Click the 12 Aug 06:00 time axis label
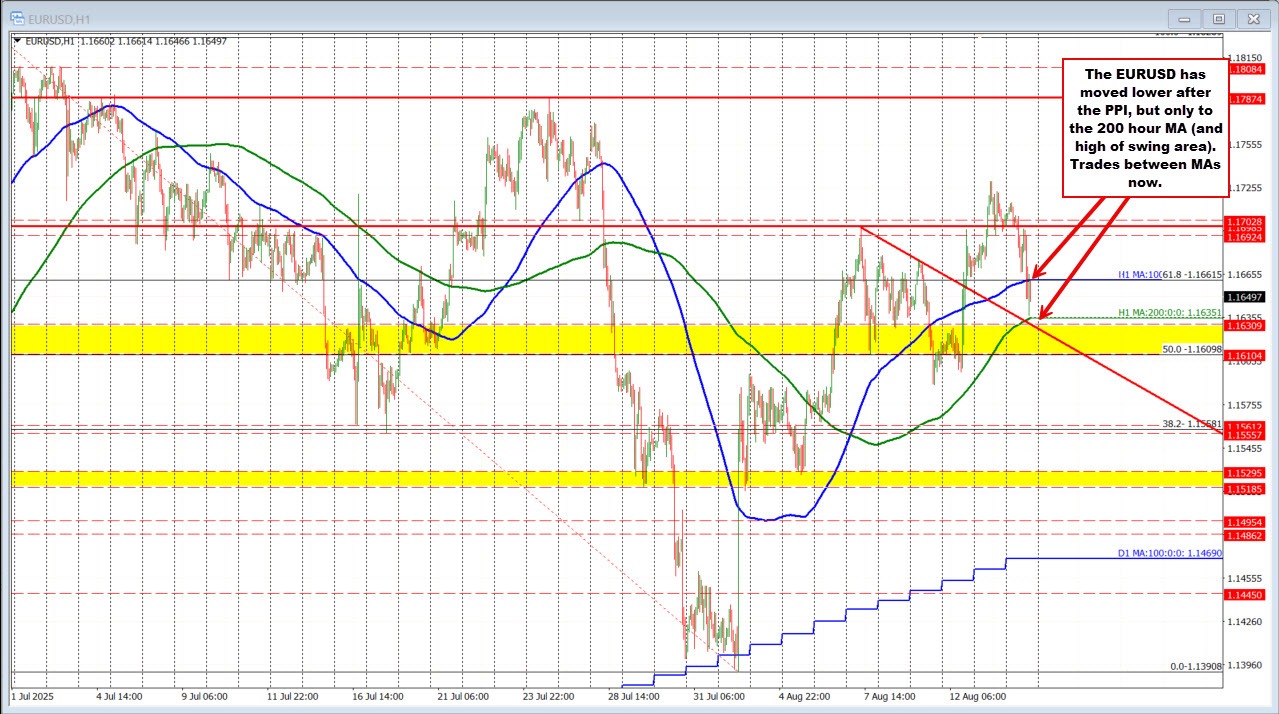Image resolution: width=1279 pixels, height=714 pixels. pos(978,695)
